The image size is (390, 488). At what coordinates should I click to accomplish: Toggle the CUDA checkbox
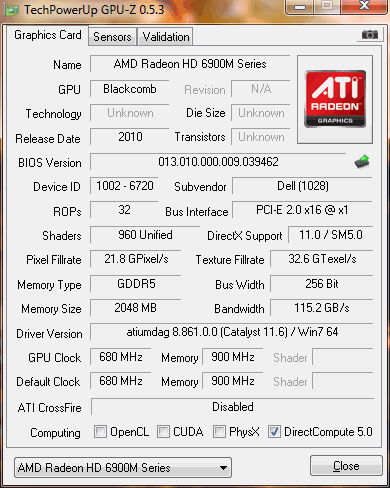point(163,432)
